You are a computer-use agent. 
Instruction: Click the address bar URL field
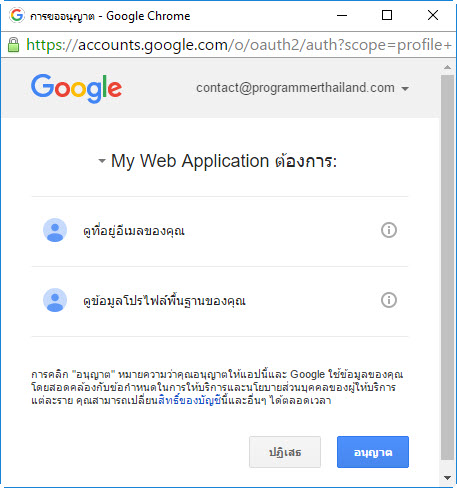[x=239, y=45]
